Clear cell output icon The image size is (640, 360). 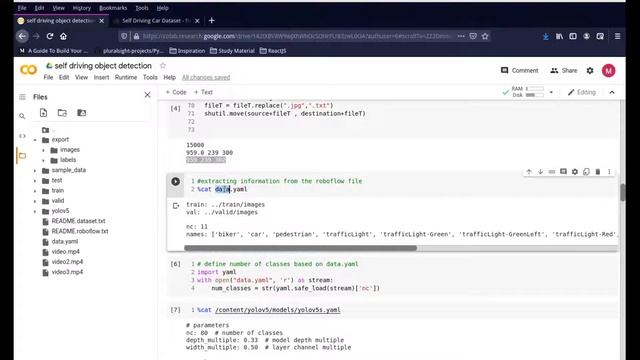pos(176,206)
